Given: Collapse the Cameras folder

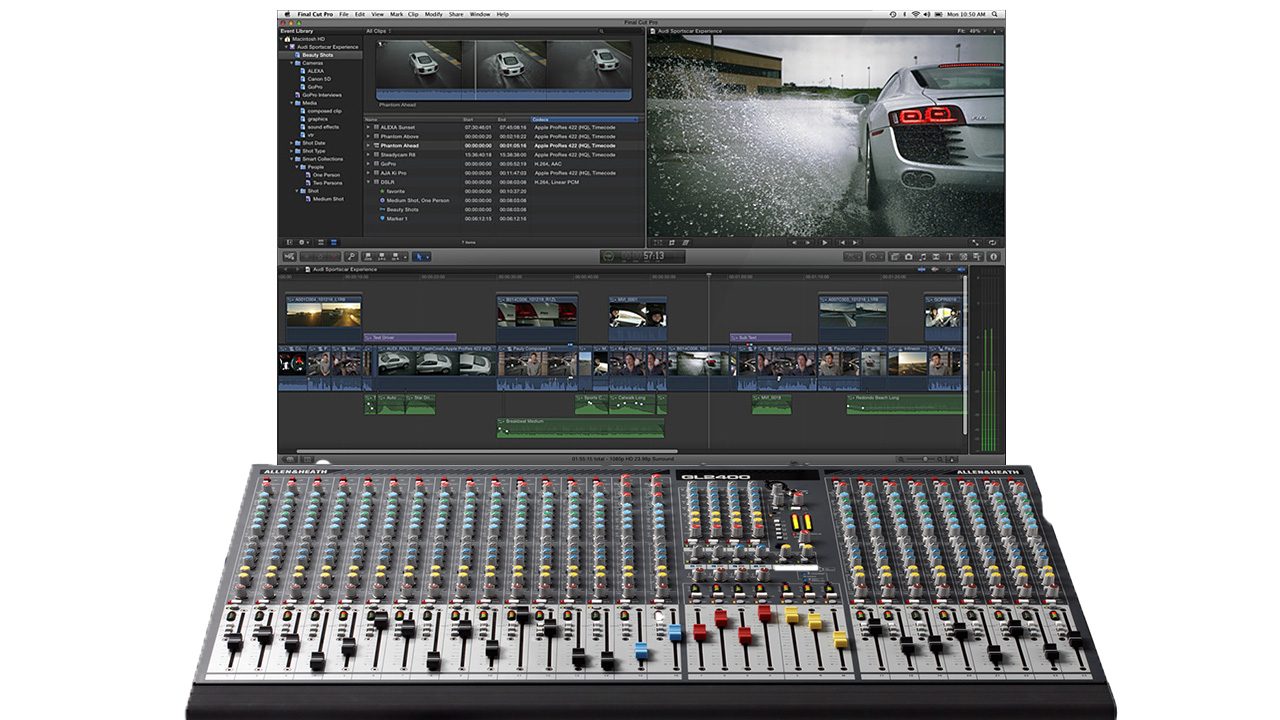Looking at the screenshot, I should point(293,63).
